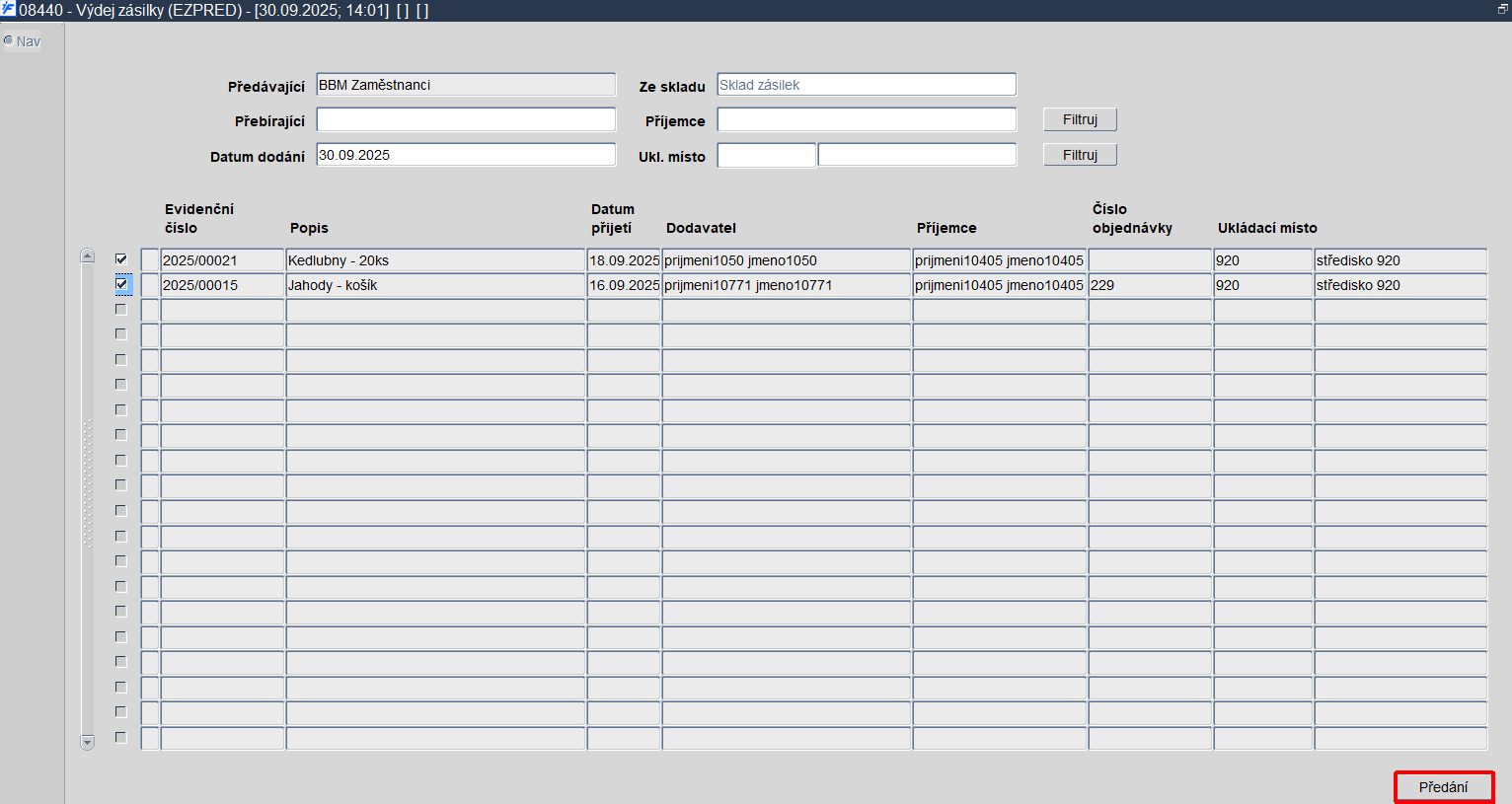The image size is (1512, 804).
Task: Confirm handover with the Předání button
Action: point(1443,787)
